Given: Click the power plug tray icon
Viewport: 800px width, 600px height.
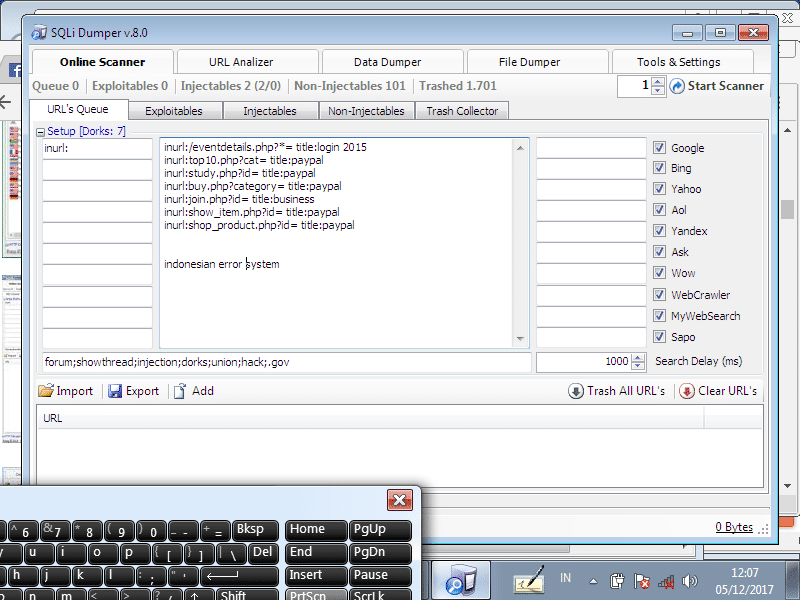Looking at the screenshot, I should coord(617,581).
